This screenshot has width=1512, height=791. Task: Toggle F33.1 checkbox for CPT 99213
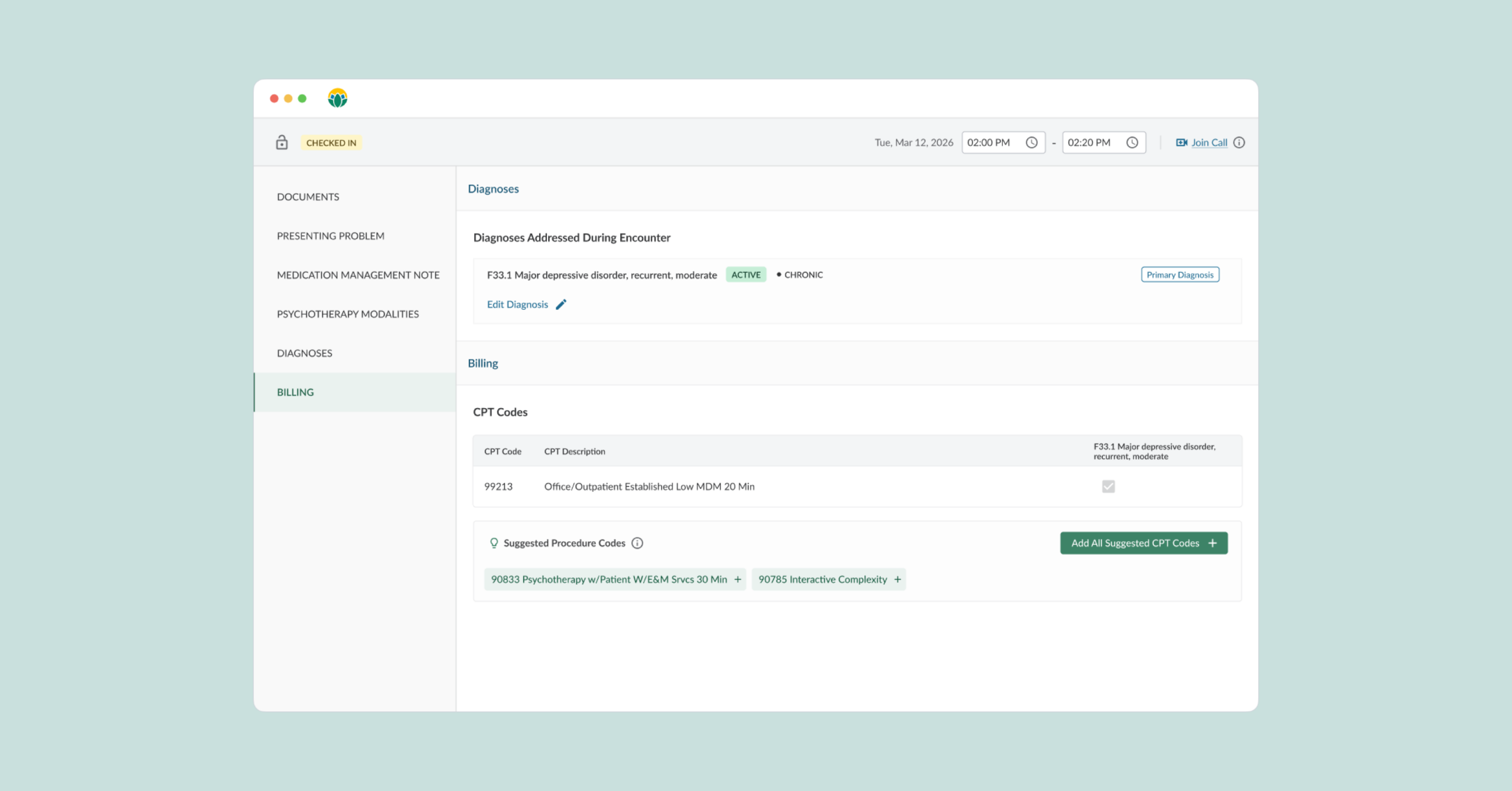tap(1108, 486)
